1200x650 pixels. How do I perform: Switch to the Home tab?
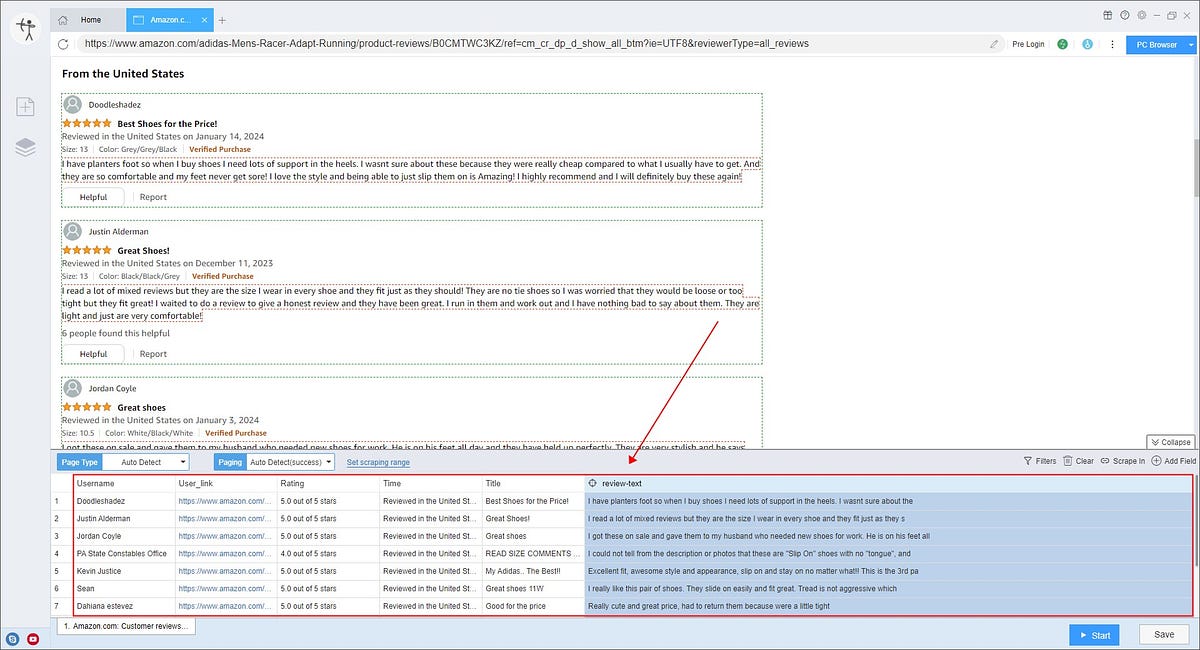88,18
